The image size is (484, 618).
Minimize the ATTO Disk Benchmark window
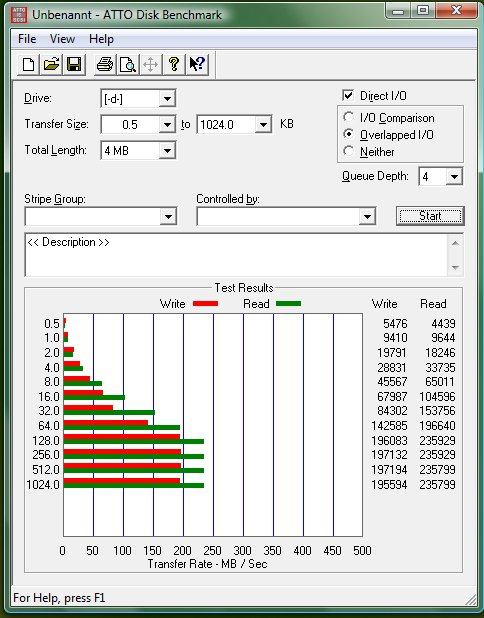398,11
